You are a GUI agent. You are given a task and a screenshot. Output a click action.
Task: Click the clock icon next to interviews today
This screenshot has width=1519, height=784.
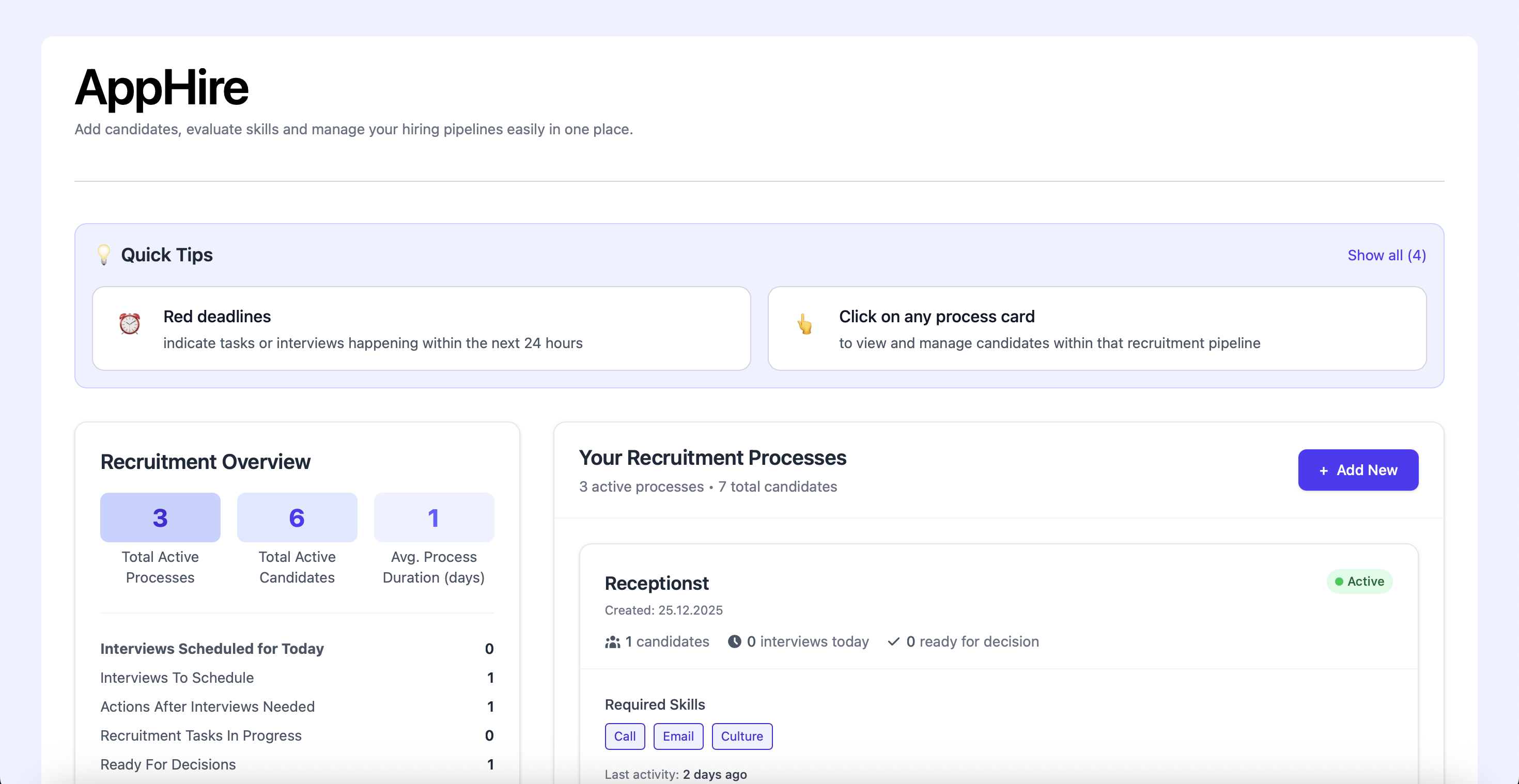point(734,642)
